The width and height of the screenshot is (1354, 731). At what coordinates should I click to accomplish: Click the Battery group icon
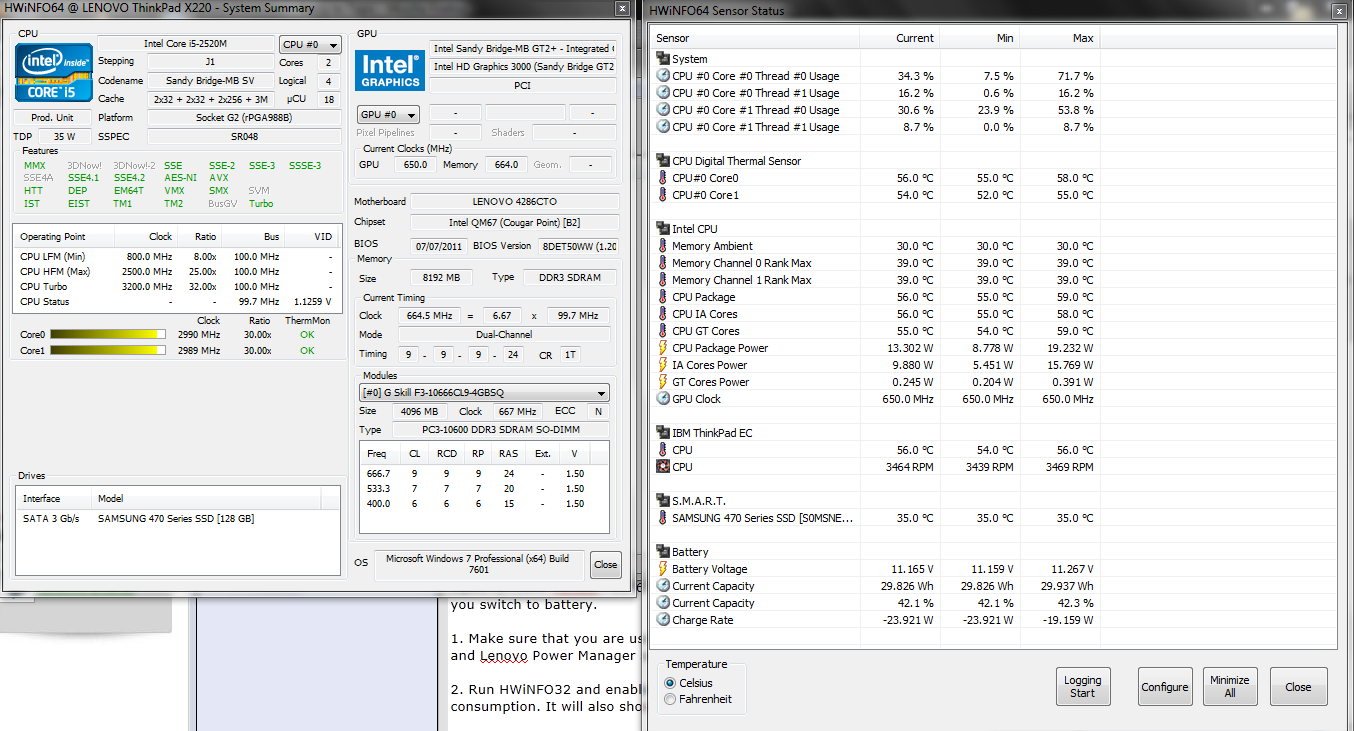coord(663,552)
